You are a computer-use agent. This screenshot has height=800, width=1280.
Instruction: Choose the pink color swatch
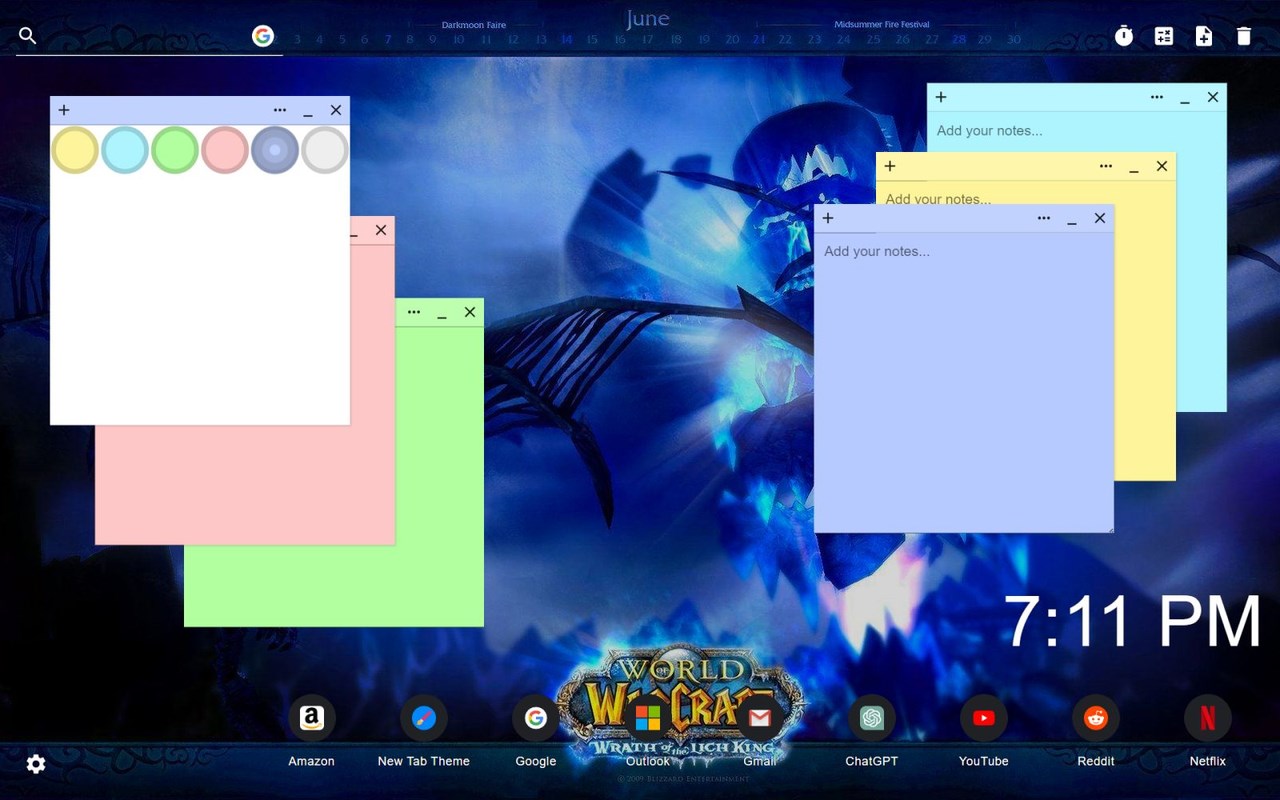tap(225, 150)
